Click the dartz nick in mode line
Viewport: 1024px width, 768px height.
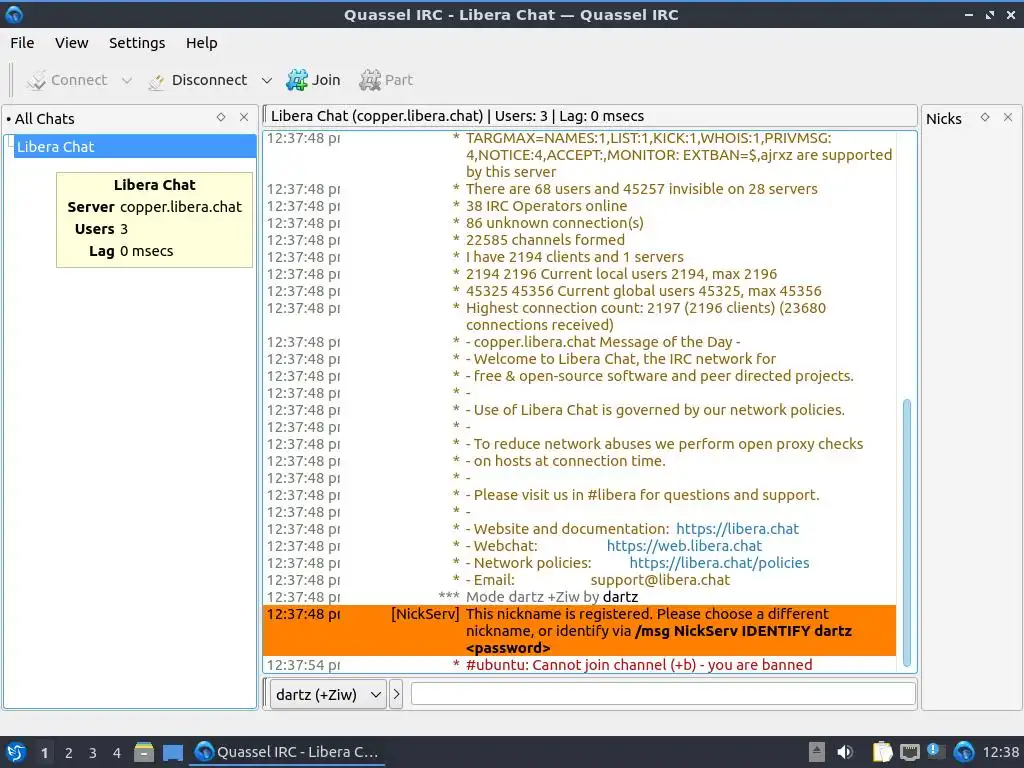620,597
